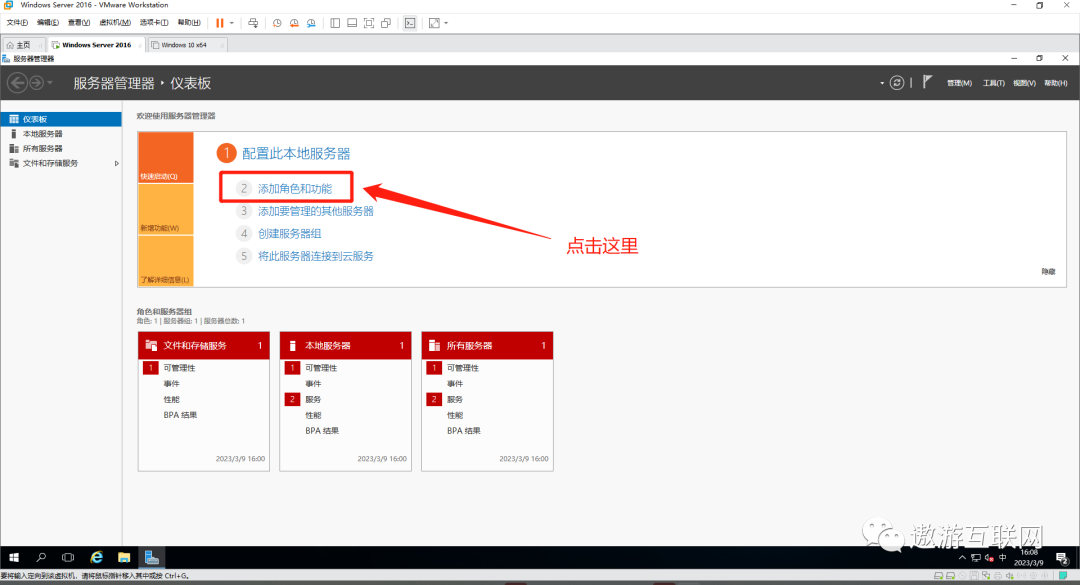
Task: Click the Server Manager back arrow
Action: 17,83
